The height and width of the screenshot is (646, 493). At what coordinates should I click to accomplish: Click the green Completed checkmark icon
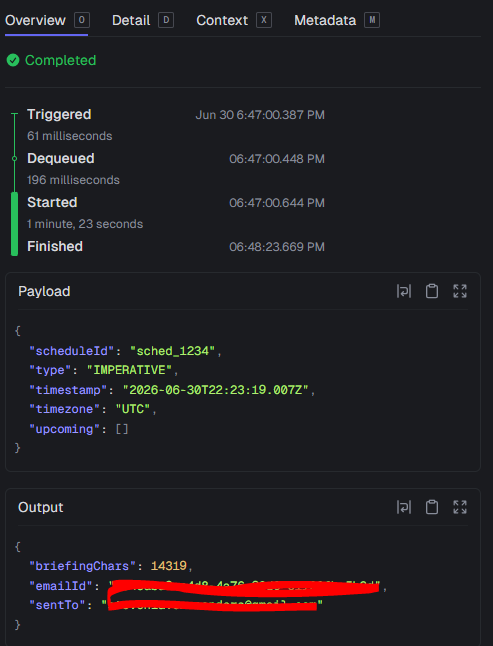point(13,61)
